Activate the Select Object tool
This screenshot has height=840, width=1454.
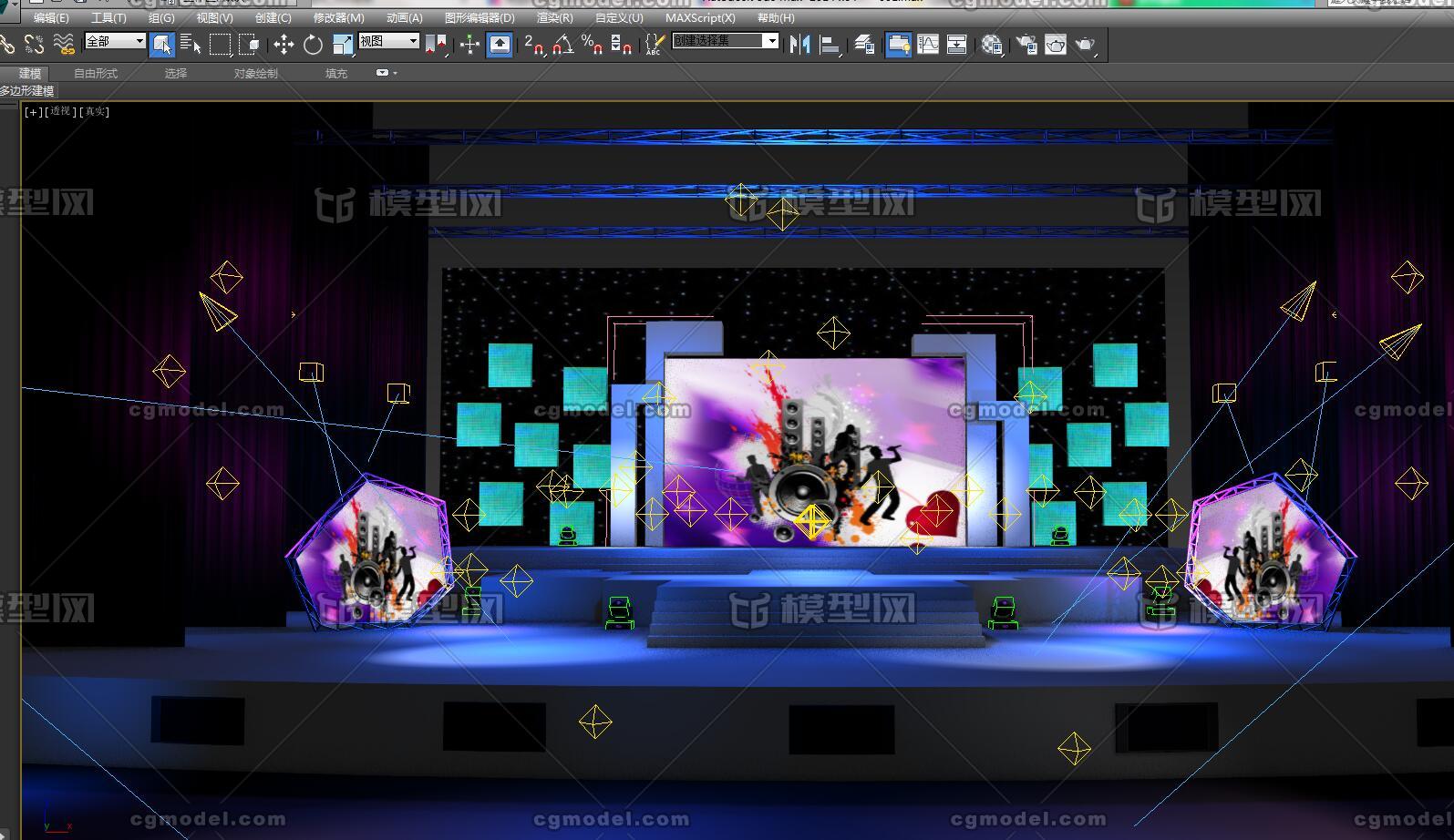pos(162,44)
